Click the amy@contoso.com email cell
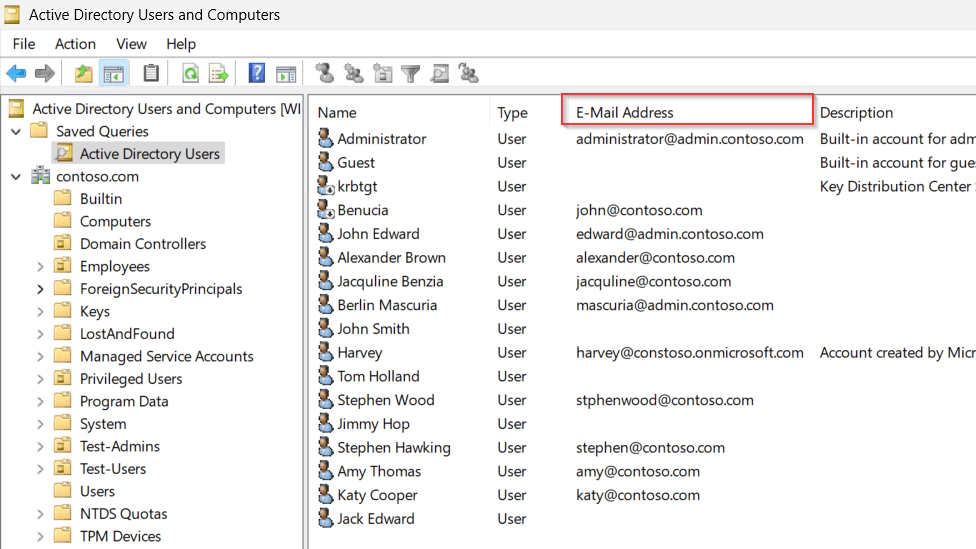The height and width of the screenshot is (549, 976). pyautogui.click(x=637, y=472)
